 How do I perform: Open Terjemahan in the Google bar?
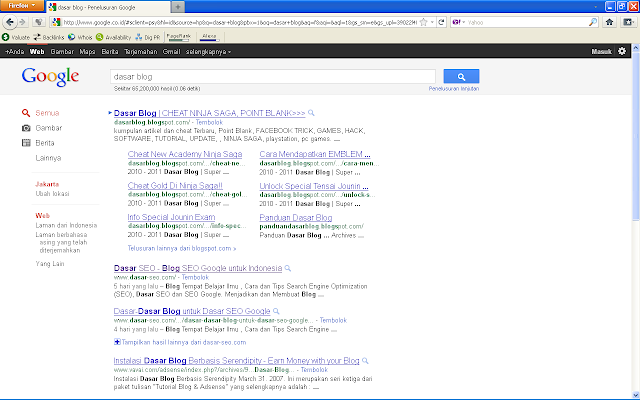click(140, 51)
